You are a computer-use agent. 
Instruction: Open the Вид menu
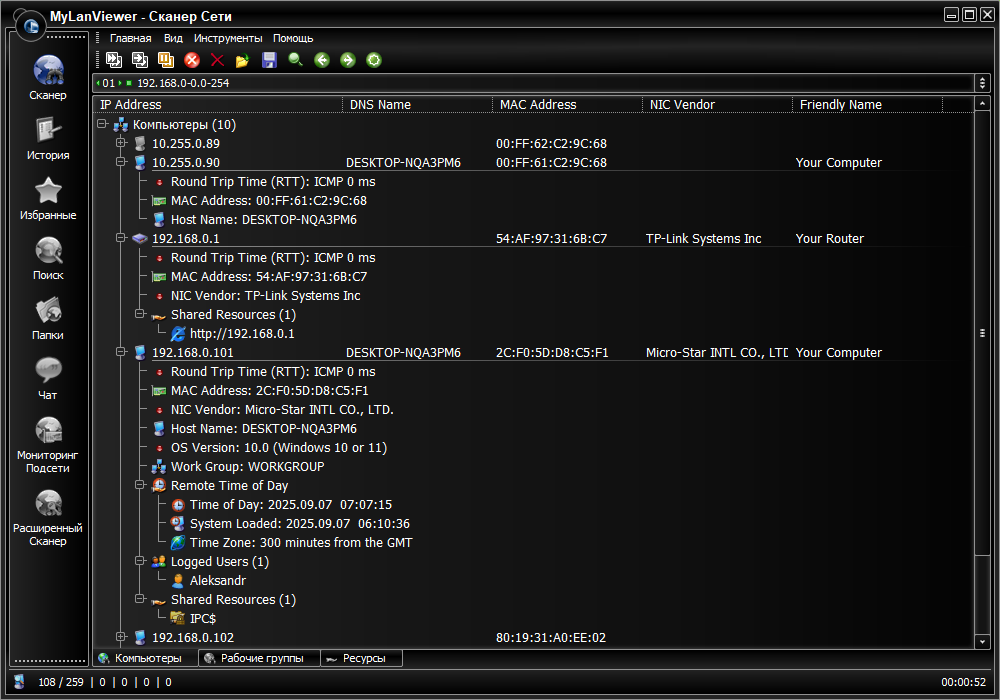173,38
